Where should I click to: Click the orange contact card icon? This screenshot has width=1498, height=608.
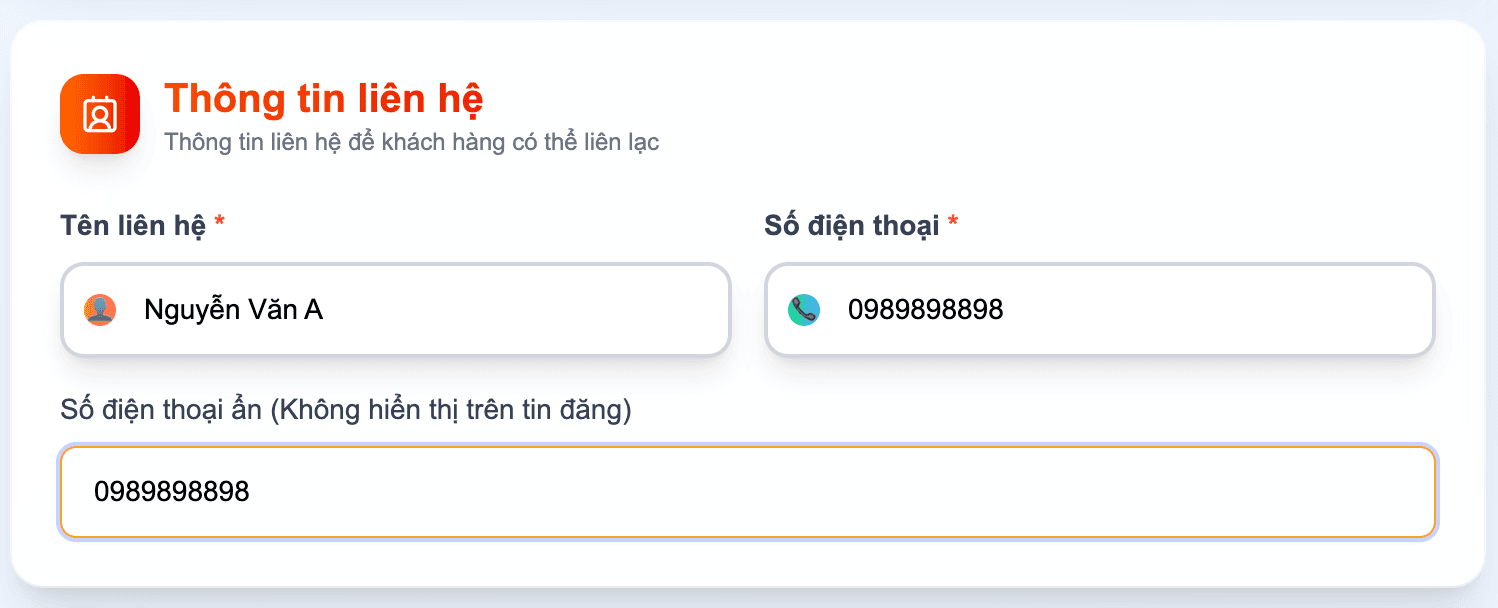coord(99,114)
